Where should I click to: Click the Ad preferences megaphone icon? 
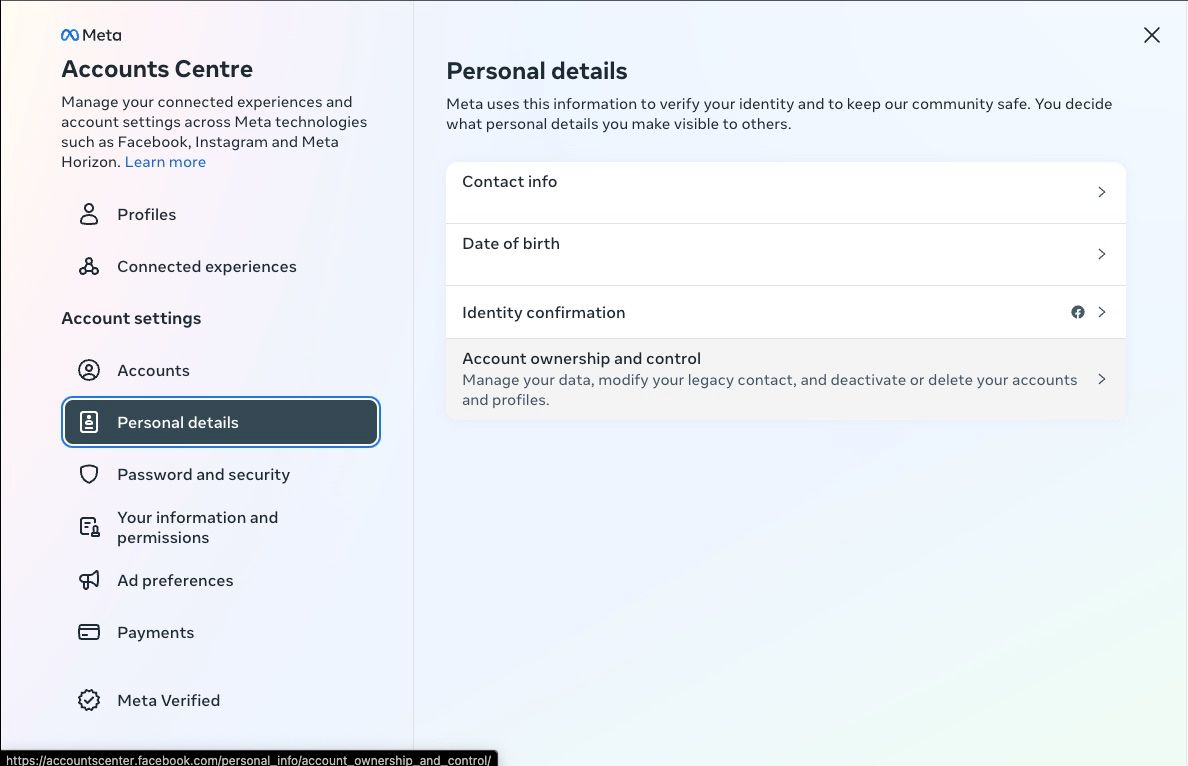tap(89, 580)
